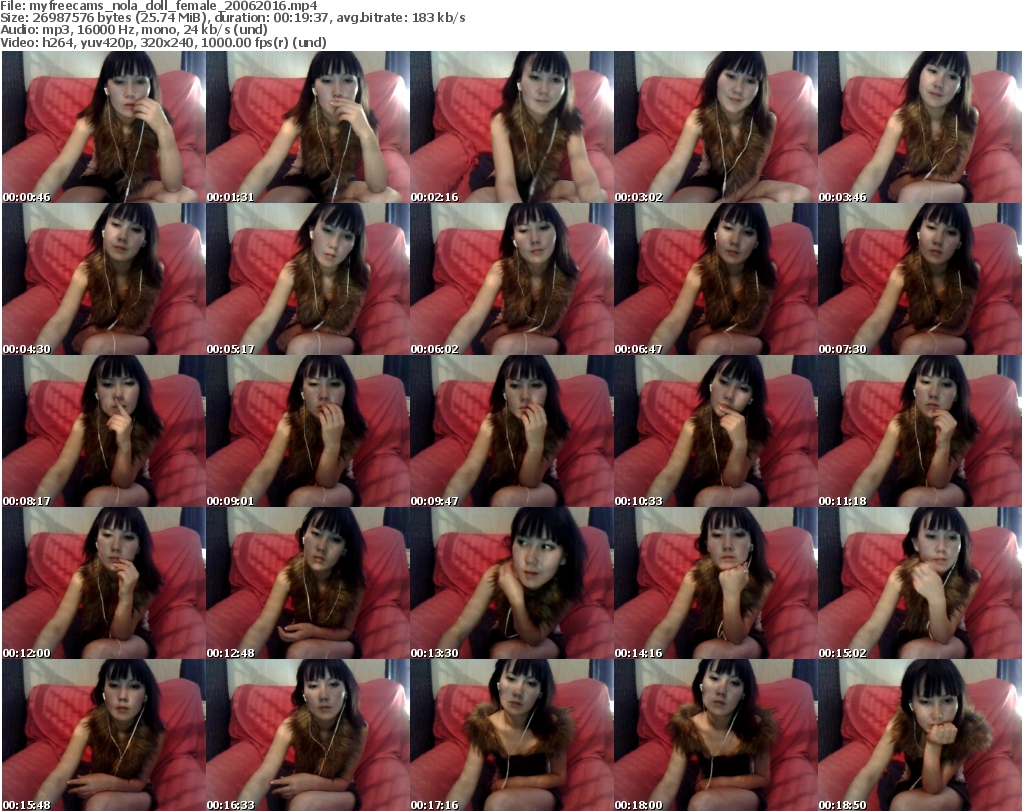This screenshot has width=1024, height=811.
Task: Click the frame labeled 00:15:48
Action: pos(104,735)
